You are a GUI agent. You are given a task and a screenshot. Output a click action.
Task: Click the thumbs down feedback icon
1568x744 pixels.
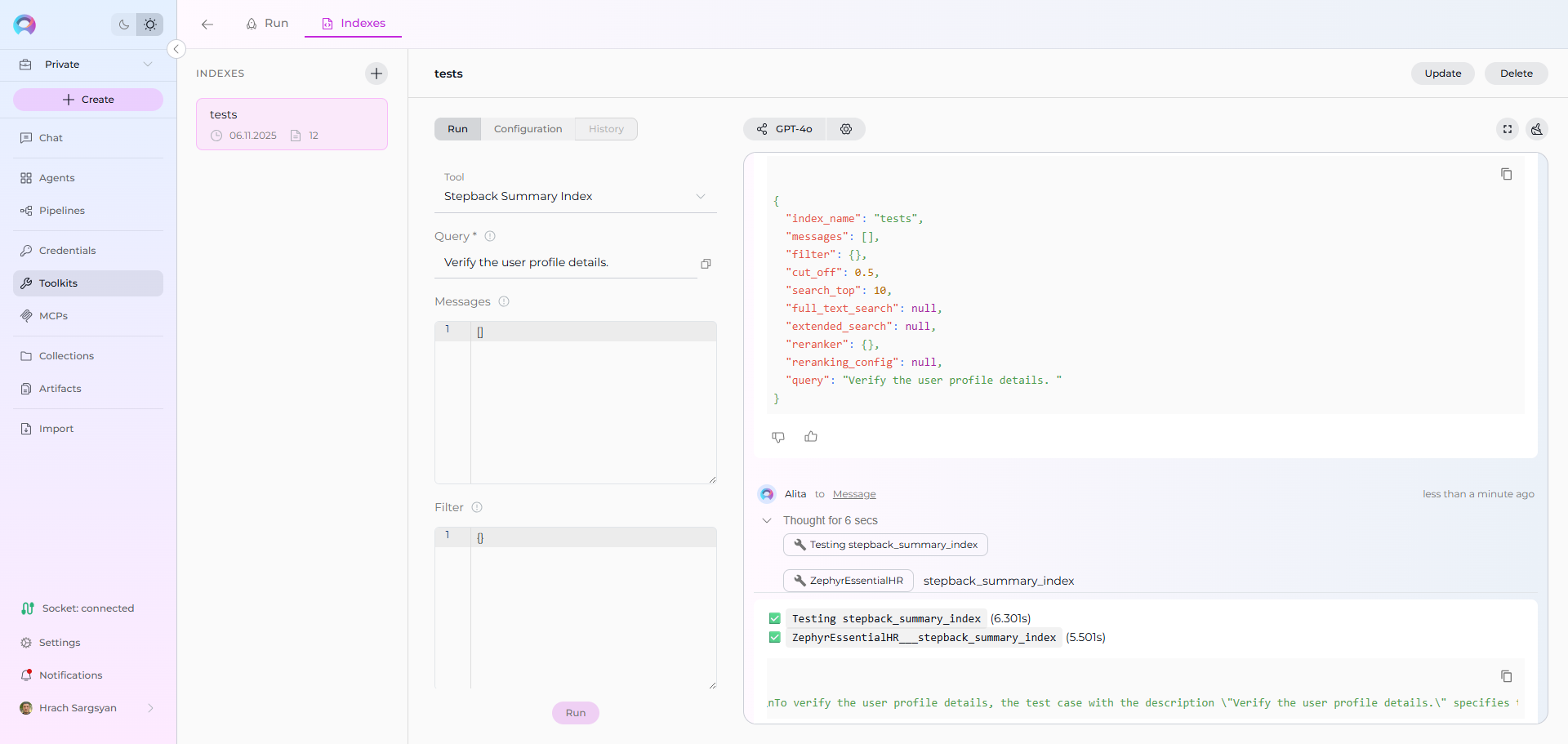(778, 437)
